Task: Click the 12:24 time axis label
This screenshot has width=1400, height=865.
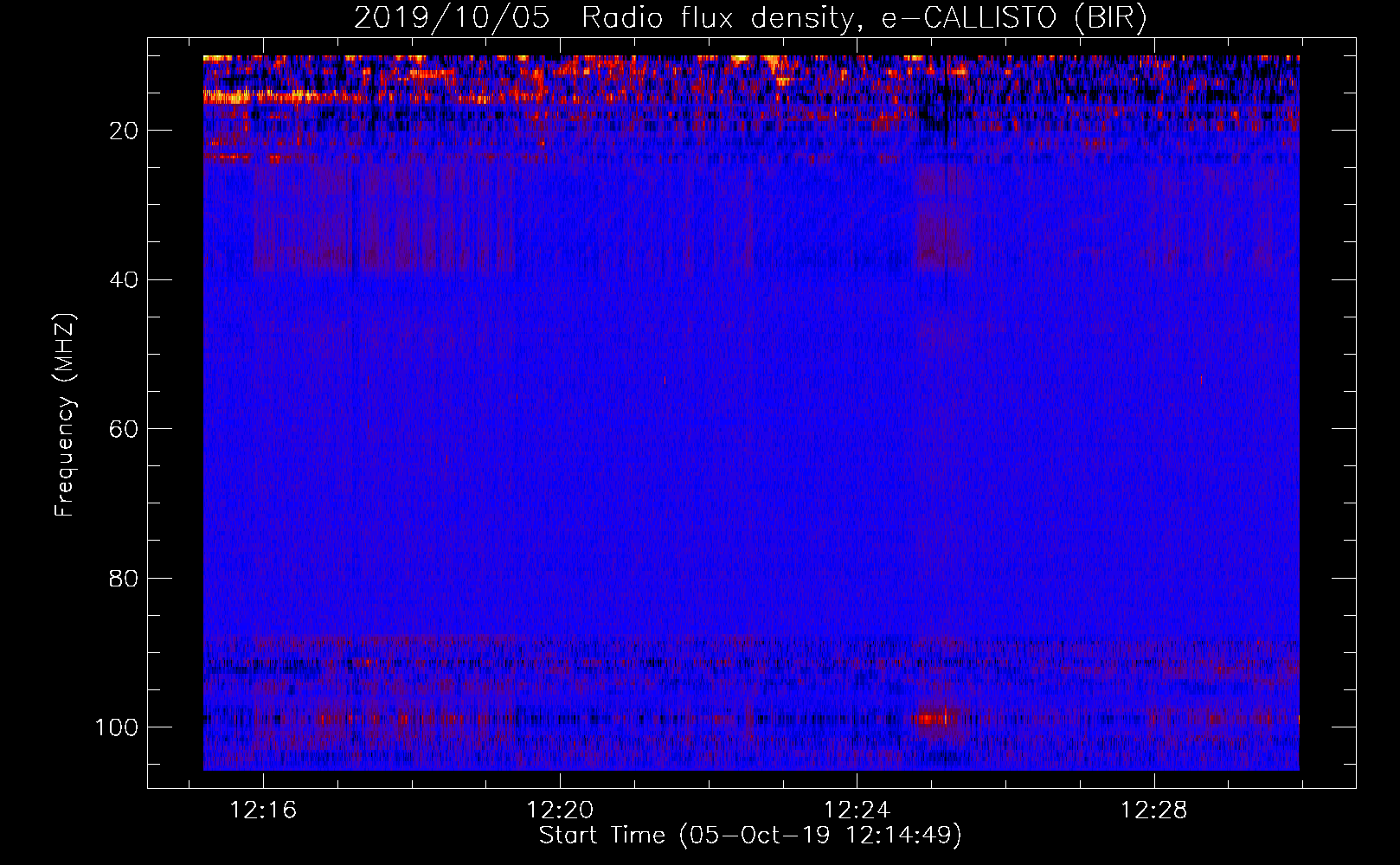Action: coord(857,811)
